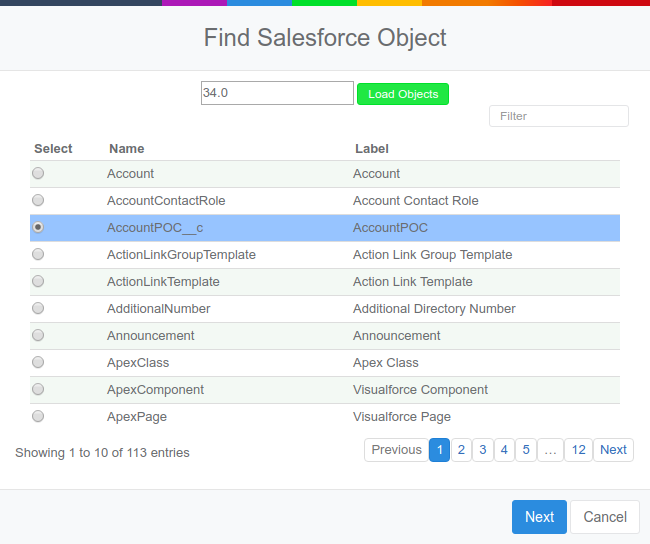The height and width of the screenshot is (544, 650).
Task: Select the Announcement radio button
Action: [x=38, y=335]
